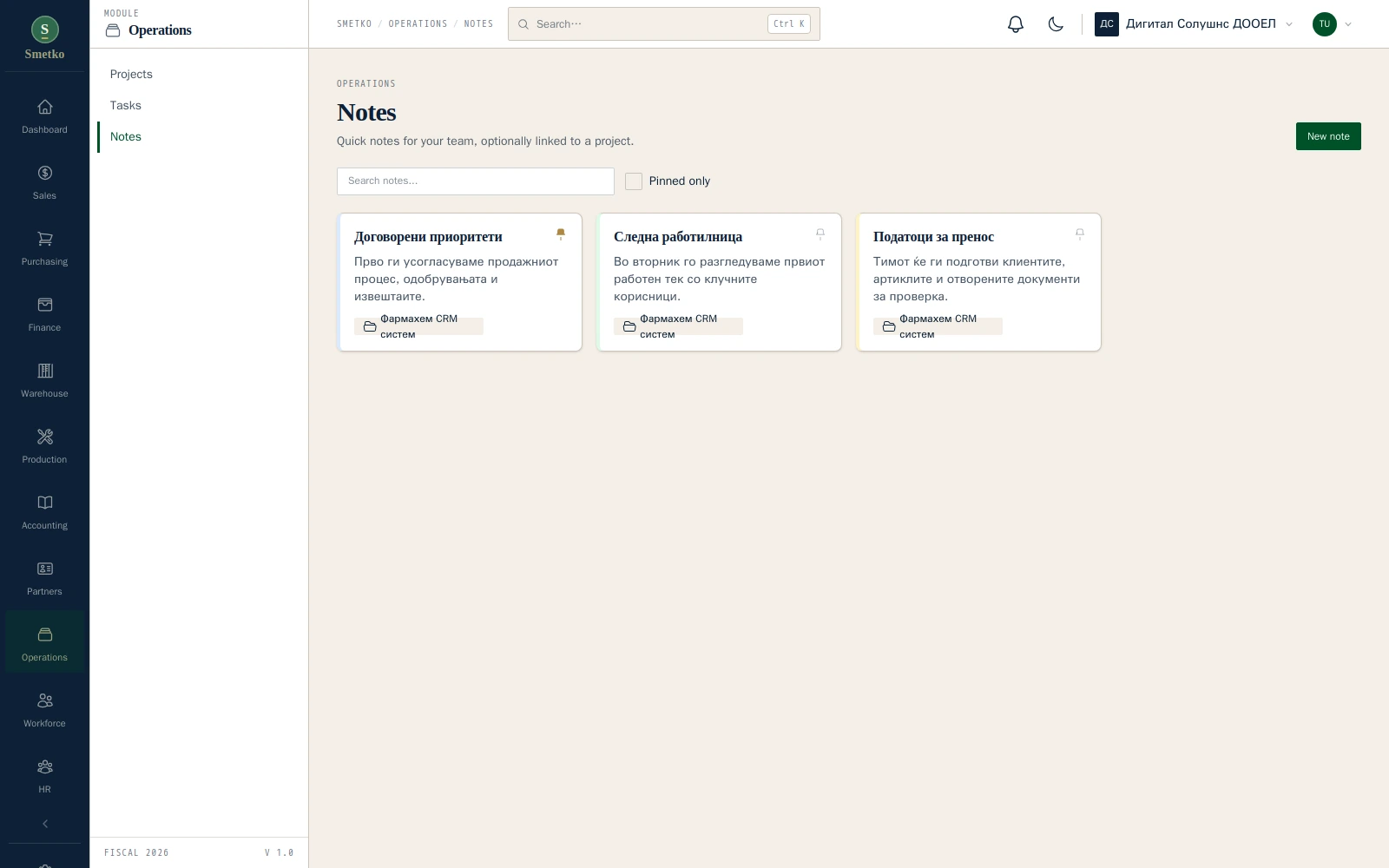Open the Sales module

pos(44,183)
